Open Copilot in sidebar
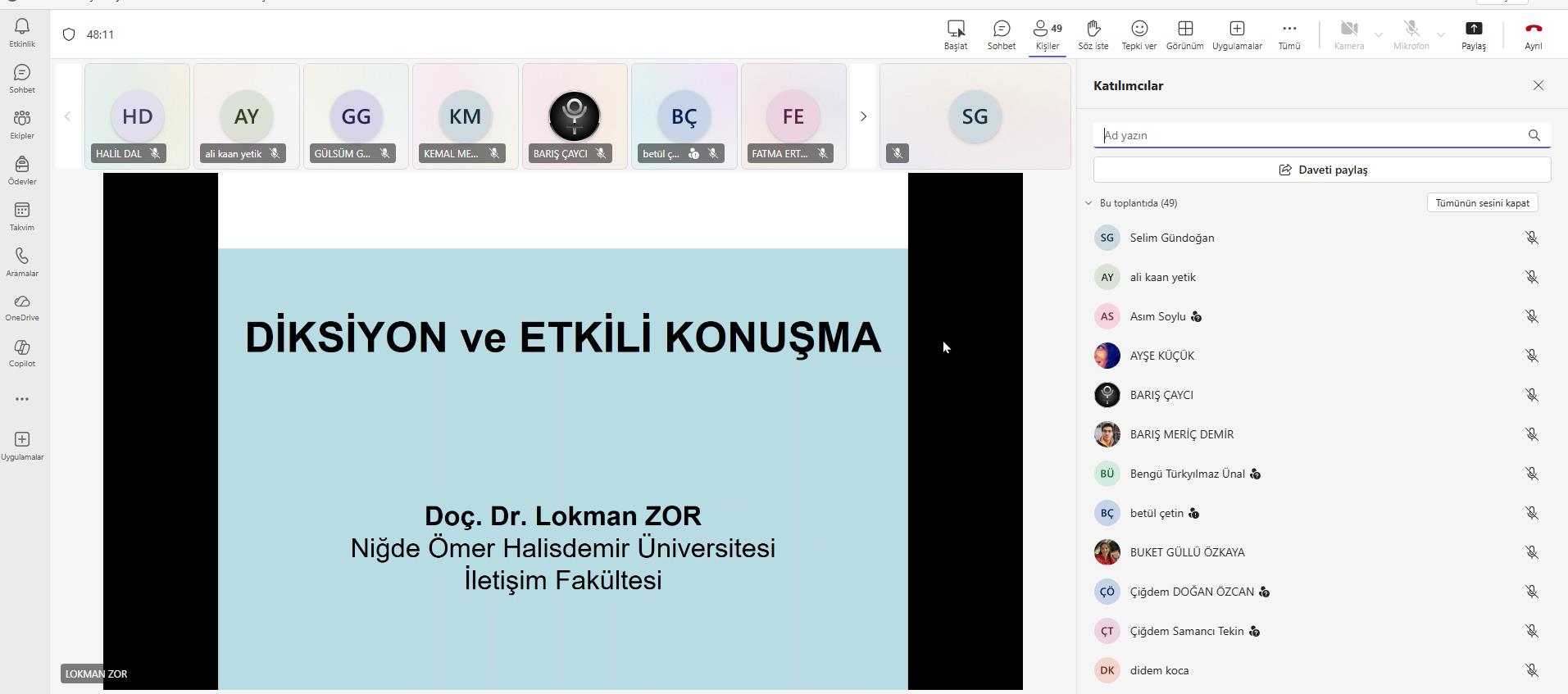 [x=22, y=353]
